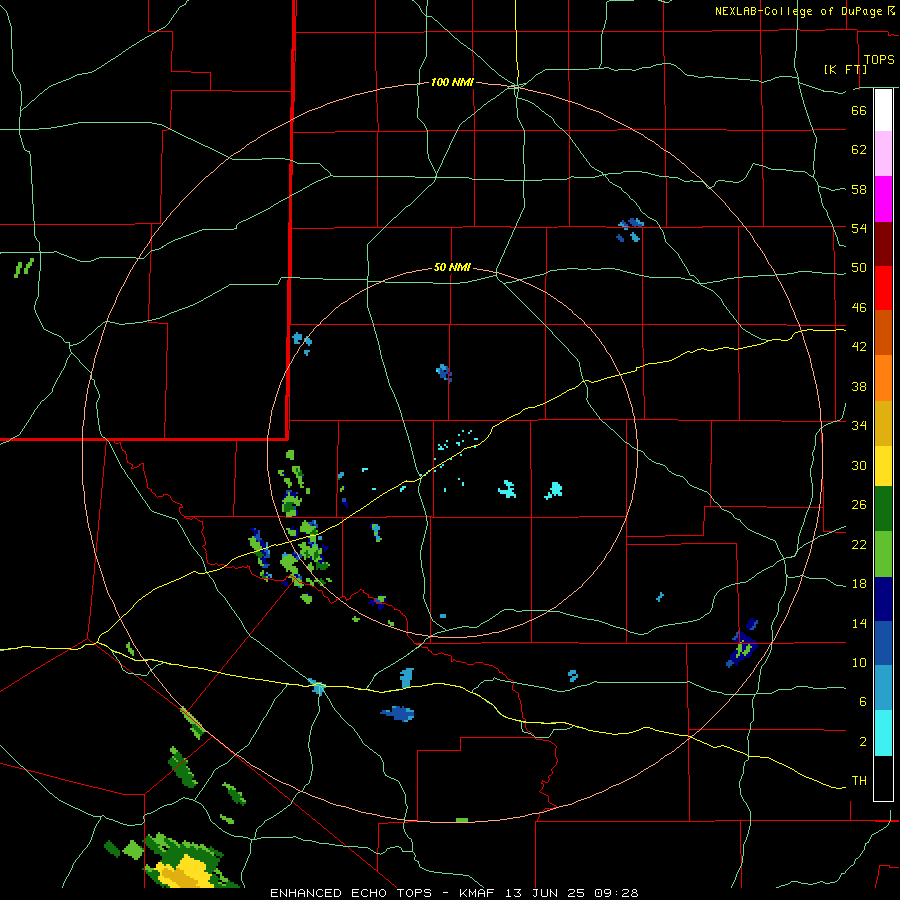The height and width of the screenshot is (900, 900).
Task: Click the '50' legend value
Action: [859, 268]
